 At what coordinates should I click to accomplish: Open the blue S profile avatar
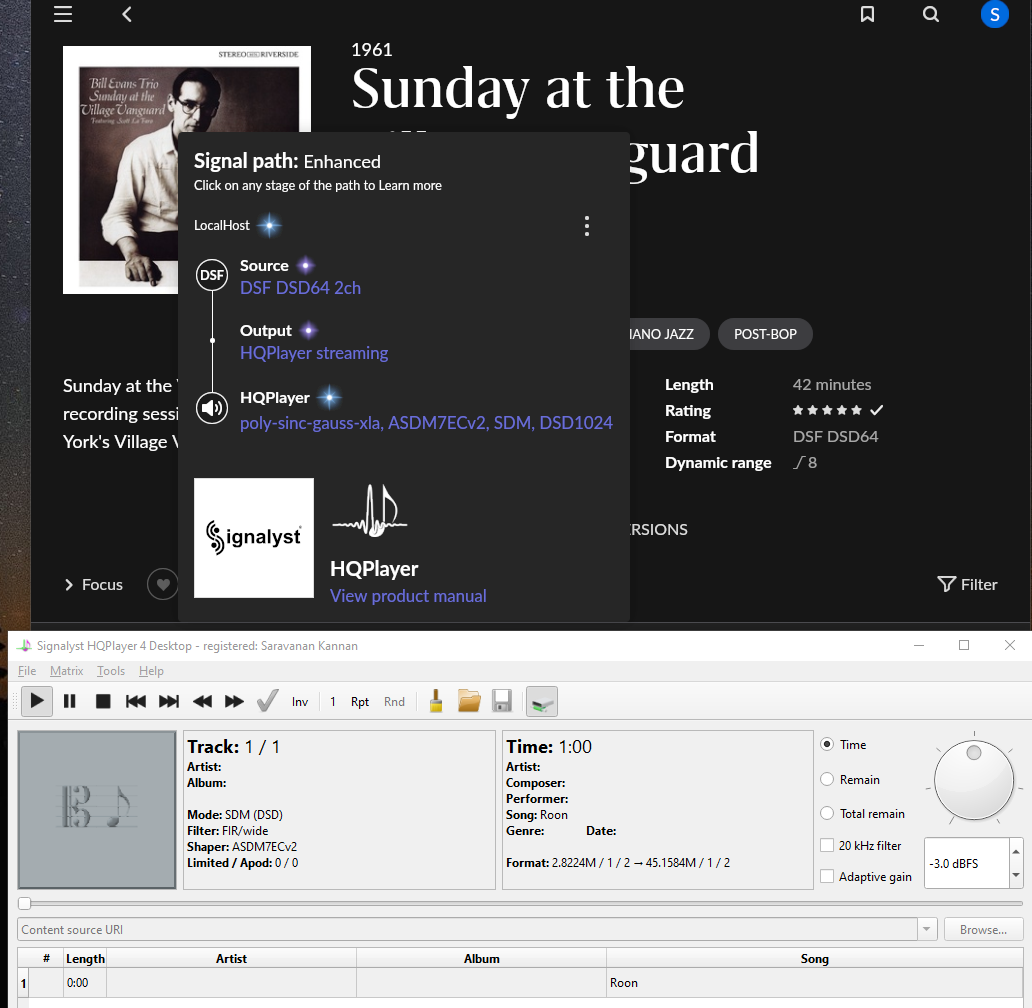[x=994, y=14]
